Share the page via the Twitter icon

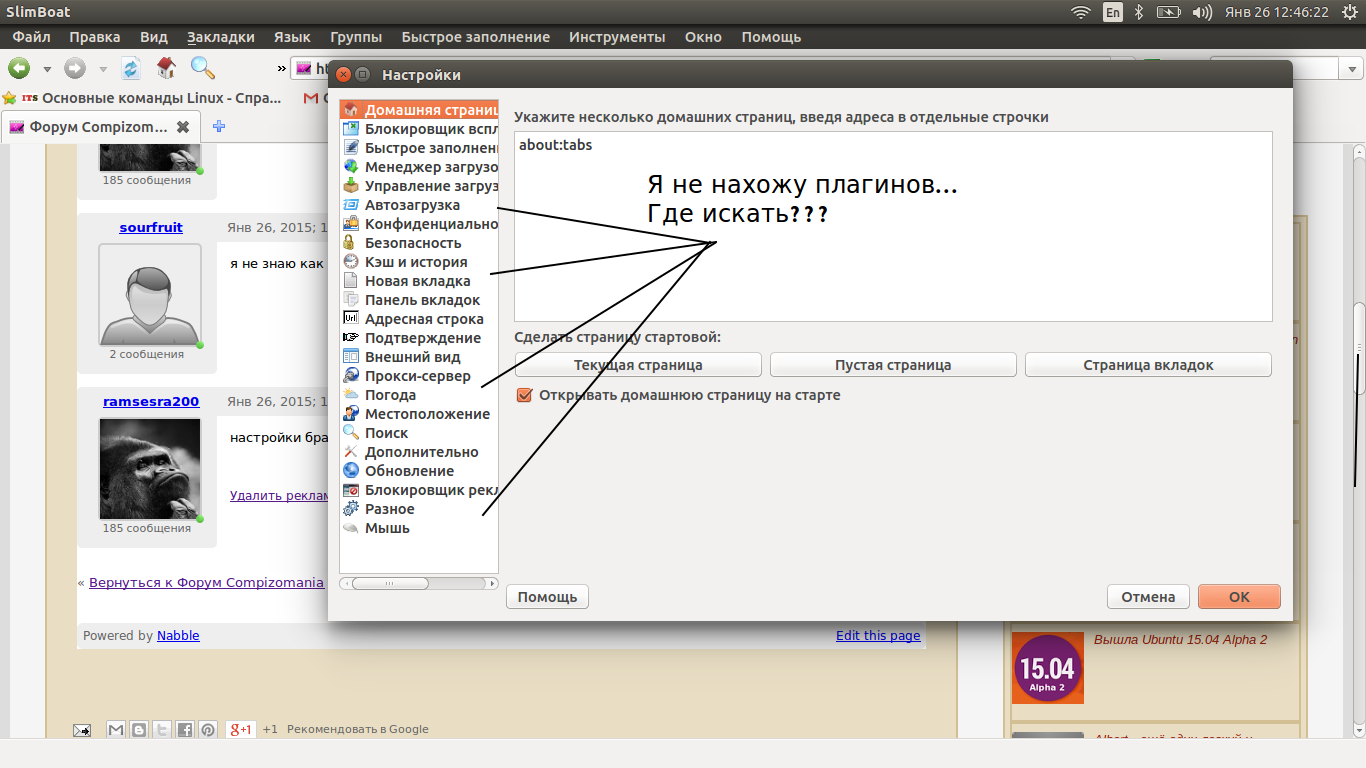point(161,730)
